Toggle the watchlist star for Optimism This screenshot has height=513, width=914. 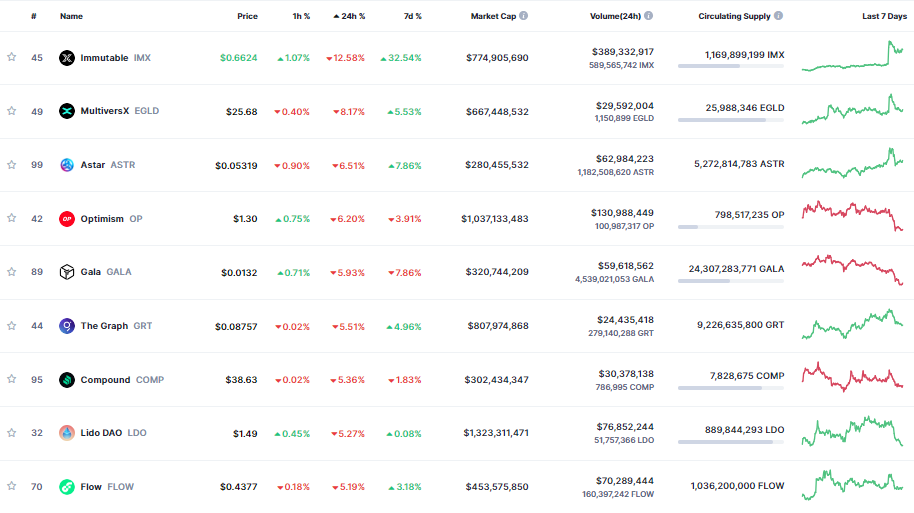point(12,219)
